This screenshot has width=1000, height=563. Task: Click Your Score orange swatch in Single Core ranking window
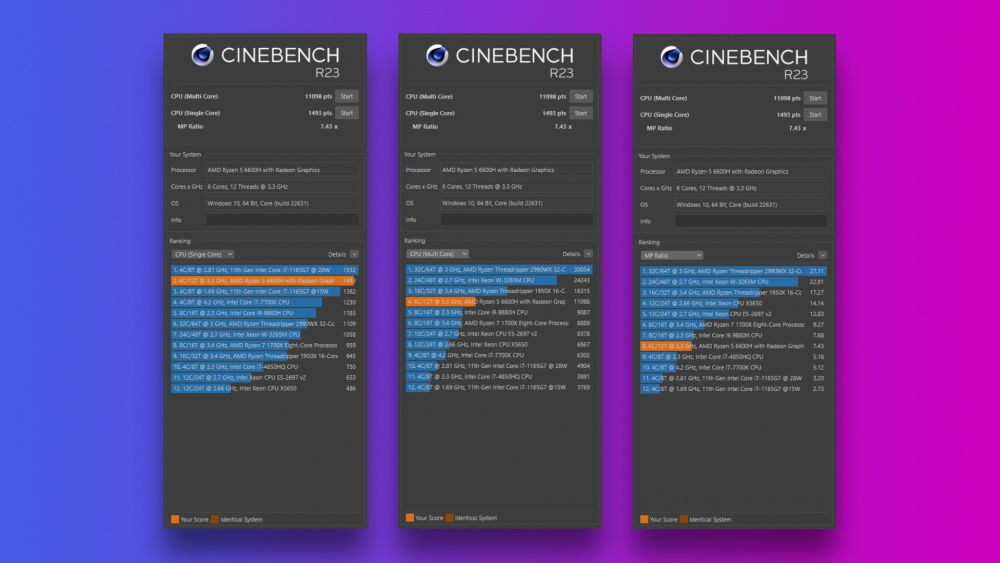[x=175, y=519]
